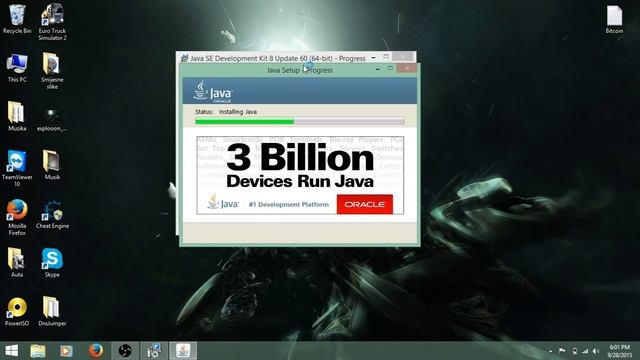Screen dimensions: 640x360
Task: Open the OBS taskbar icon
Action: click(125, 351)
